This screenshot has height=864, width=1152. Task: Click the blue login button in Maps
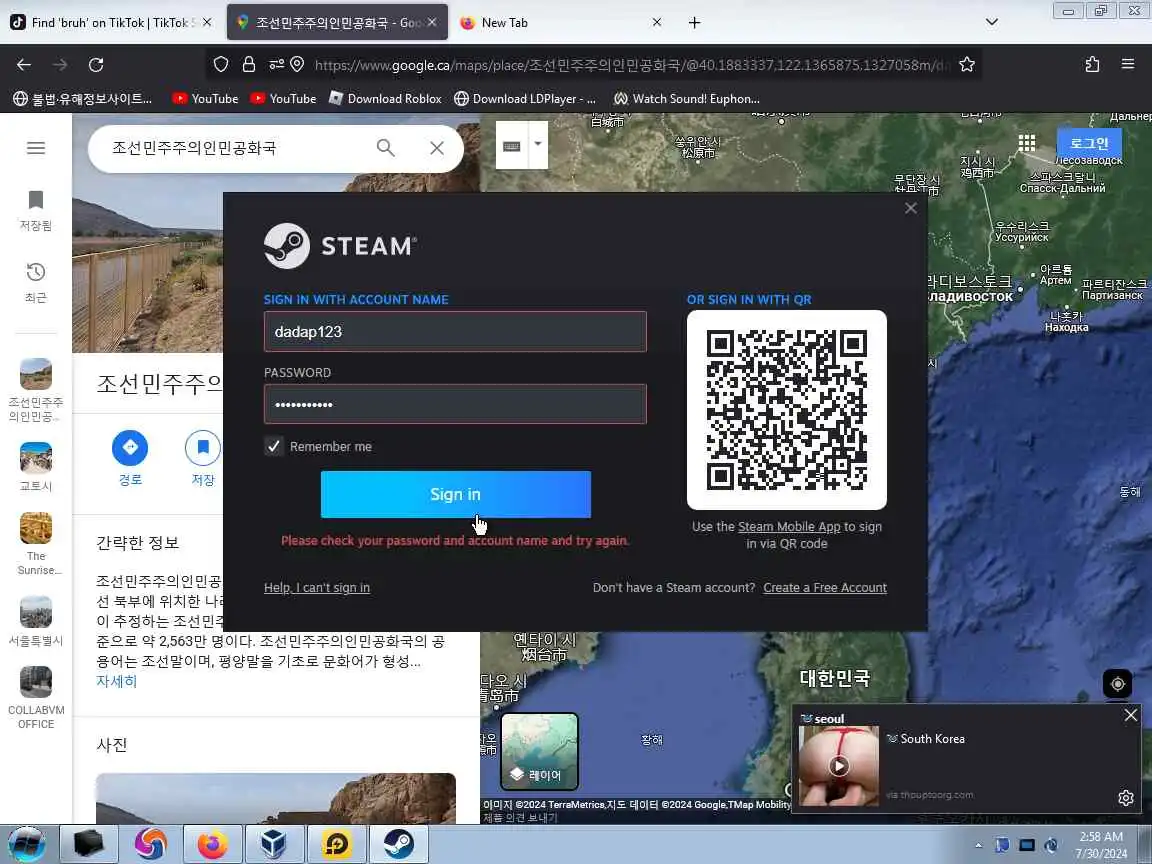[x=1089, y=143]
